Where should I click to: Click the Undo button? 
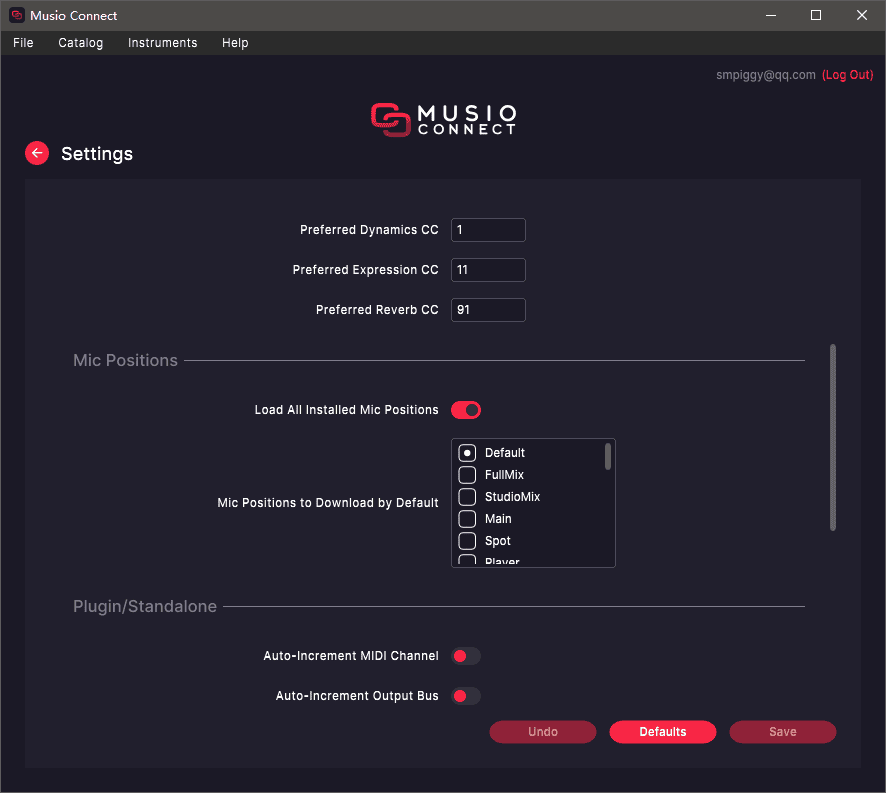click(x=543, y=732)
